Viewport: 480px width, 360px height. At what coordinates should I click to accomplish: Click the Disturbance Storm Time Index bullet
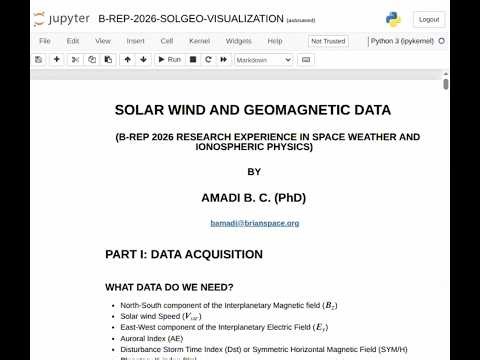click(x=264, y=349)
